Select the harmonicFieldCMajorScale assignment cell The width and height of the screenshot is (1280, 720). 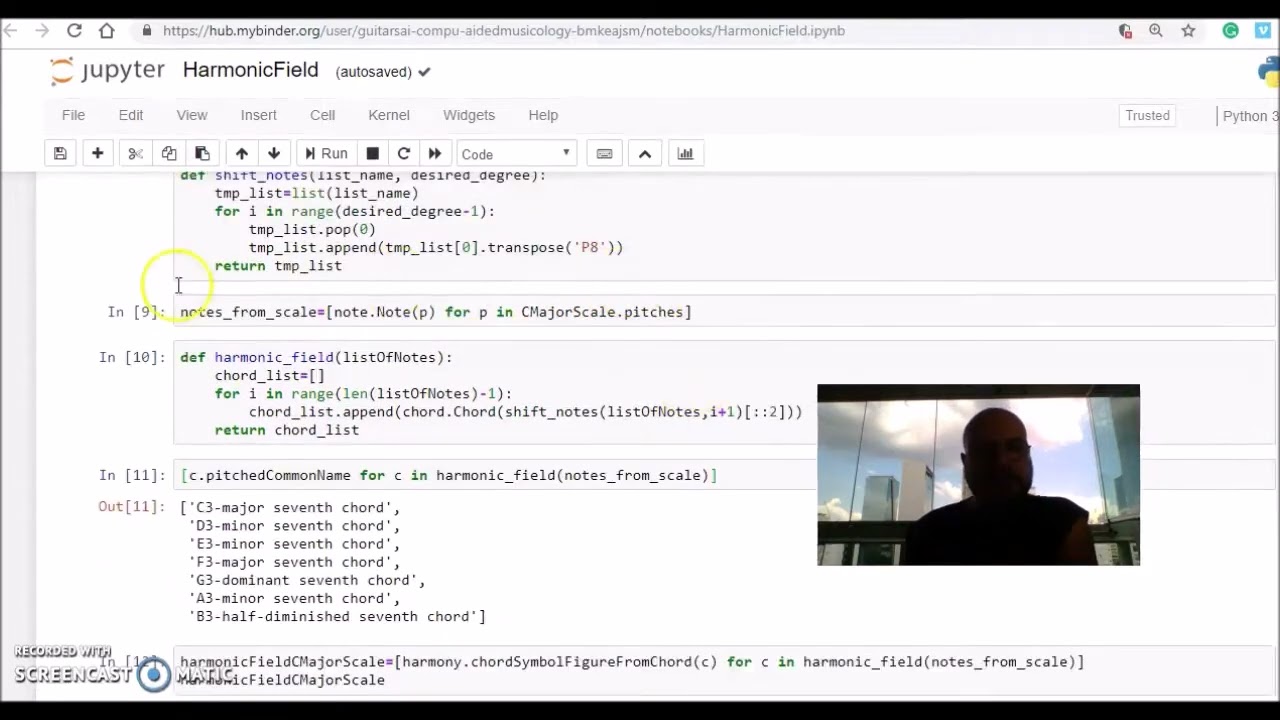[725, 671]
